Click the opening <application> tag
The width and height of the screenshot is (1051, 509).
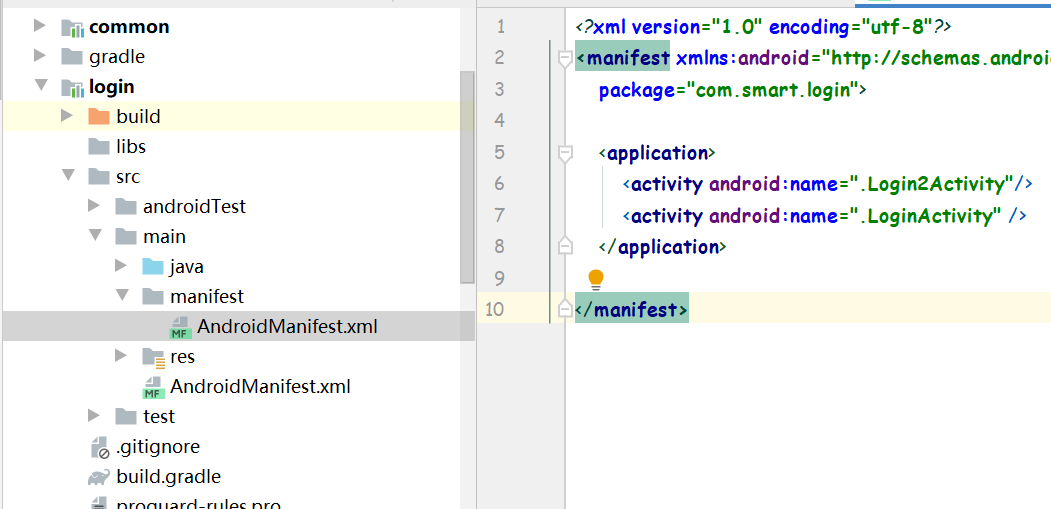click(x=657, y=153)
